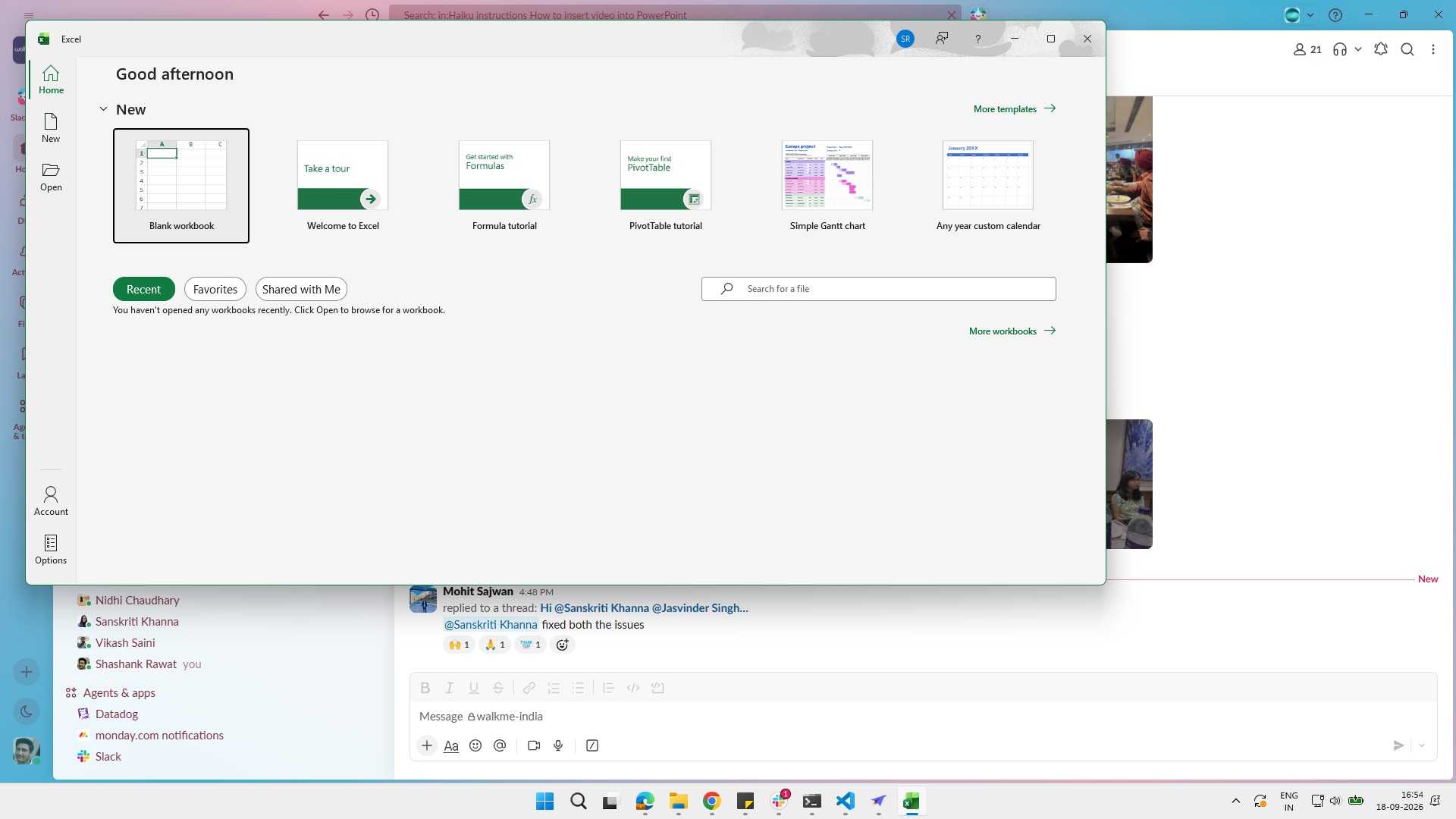
Task: Record audio clip with microphone icon
Action: [558, 745]
